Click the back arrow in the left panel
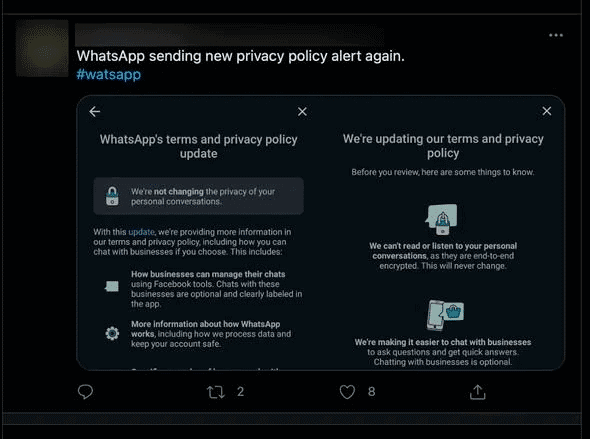 click(x=95, y=111)
